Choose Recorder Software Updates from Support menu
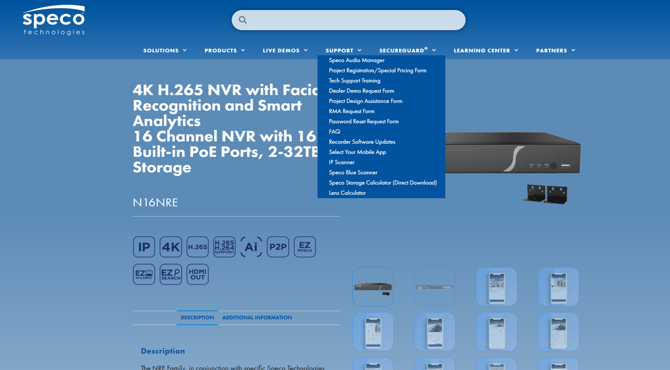The width and height of the screenshot is (670, 370). 362,142
